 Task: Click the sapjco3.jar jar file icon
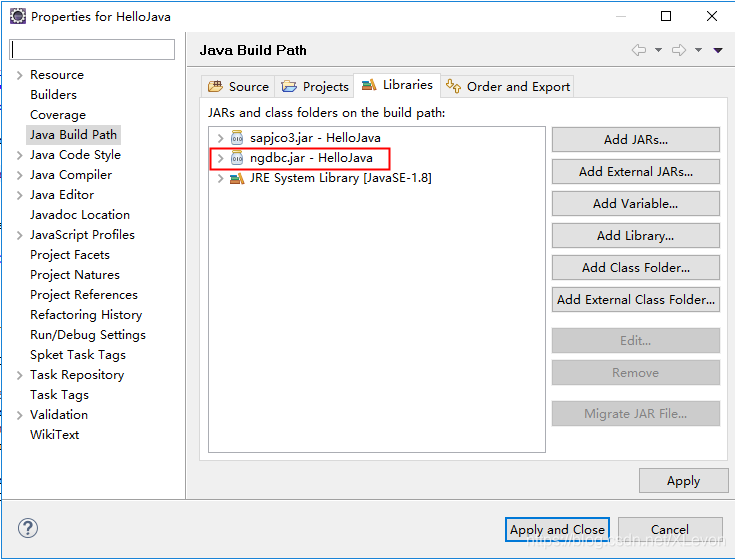pyautogui.click(x=237, y=138)
